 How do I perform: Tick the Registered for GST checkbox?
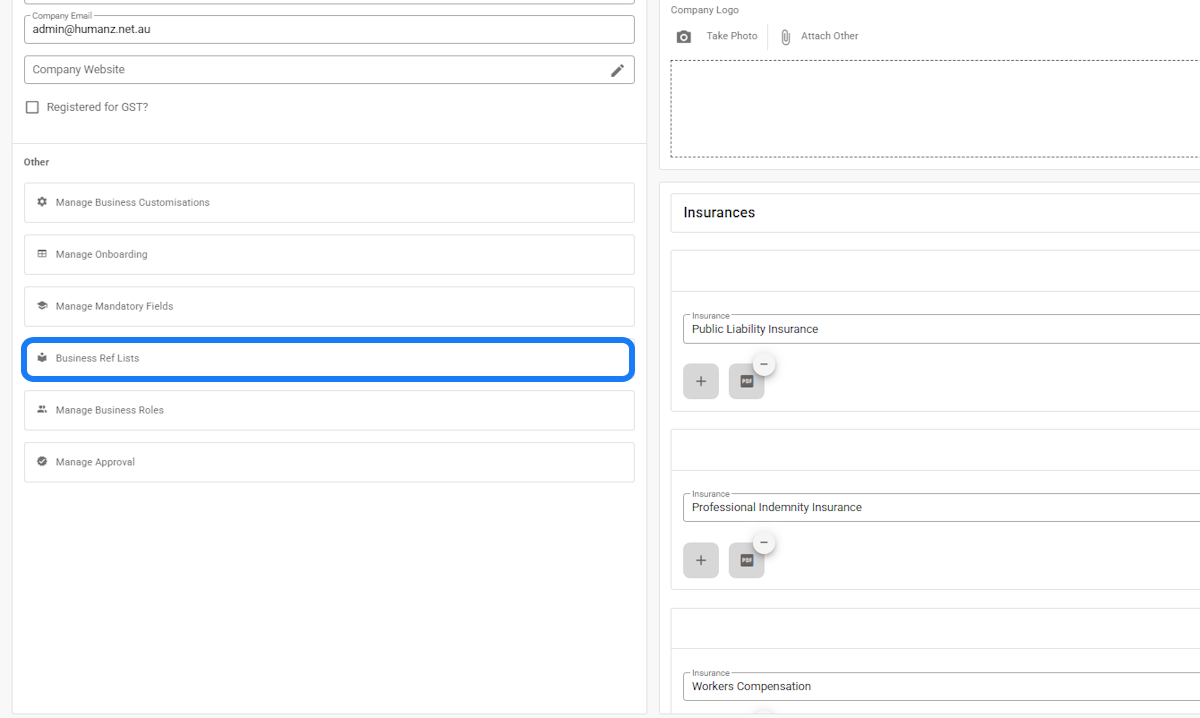(32, 107)
